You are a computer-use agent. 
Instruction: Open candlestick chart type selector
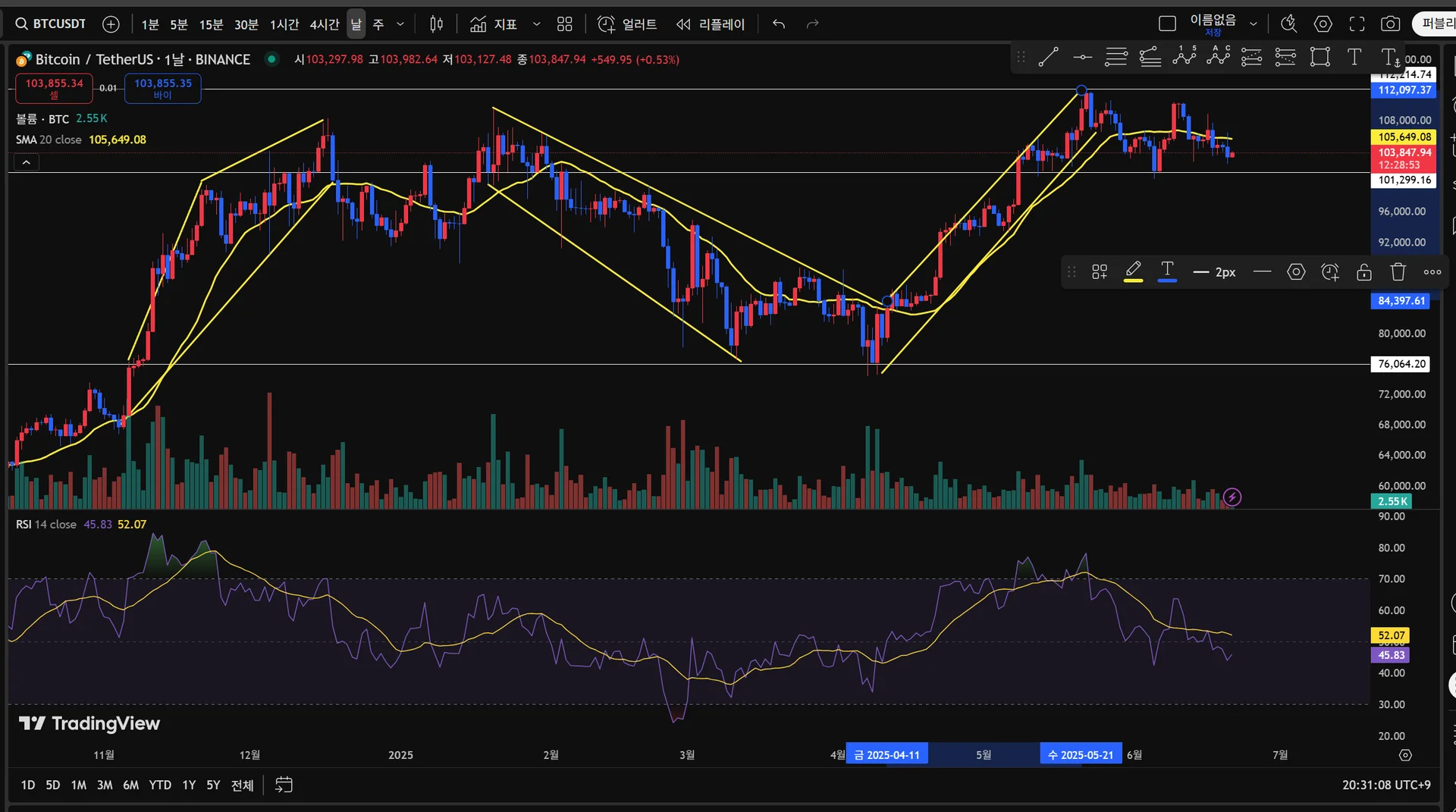436,24
